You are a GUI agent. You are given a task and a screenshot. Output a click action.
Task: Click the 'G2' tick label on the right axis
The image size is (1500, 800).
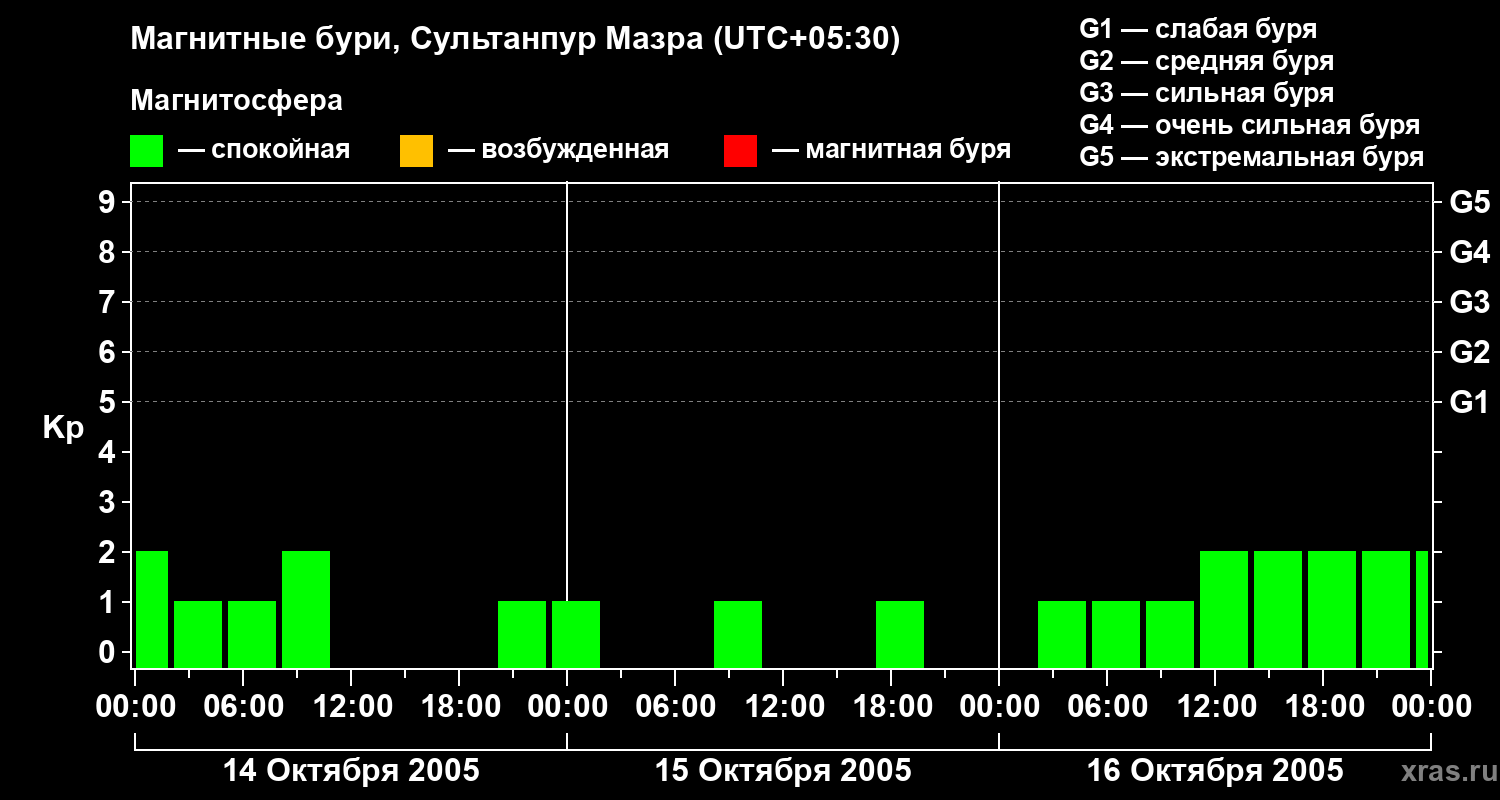pos(1470,352)
